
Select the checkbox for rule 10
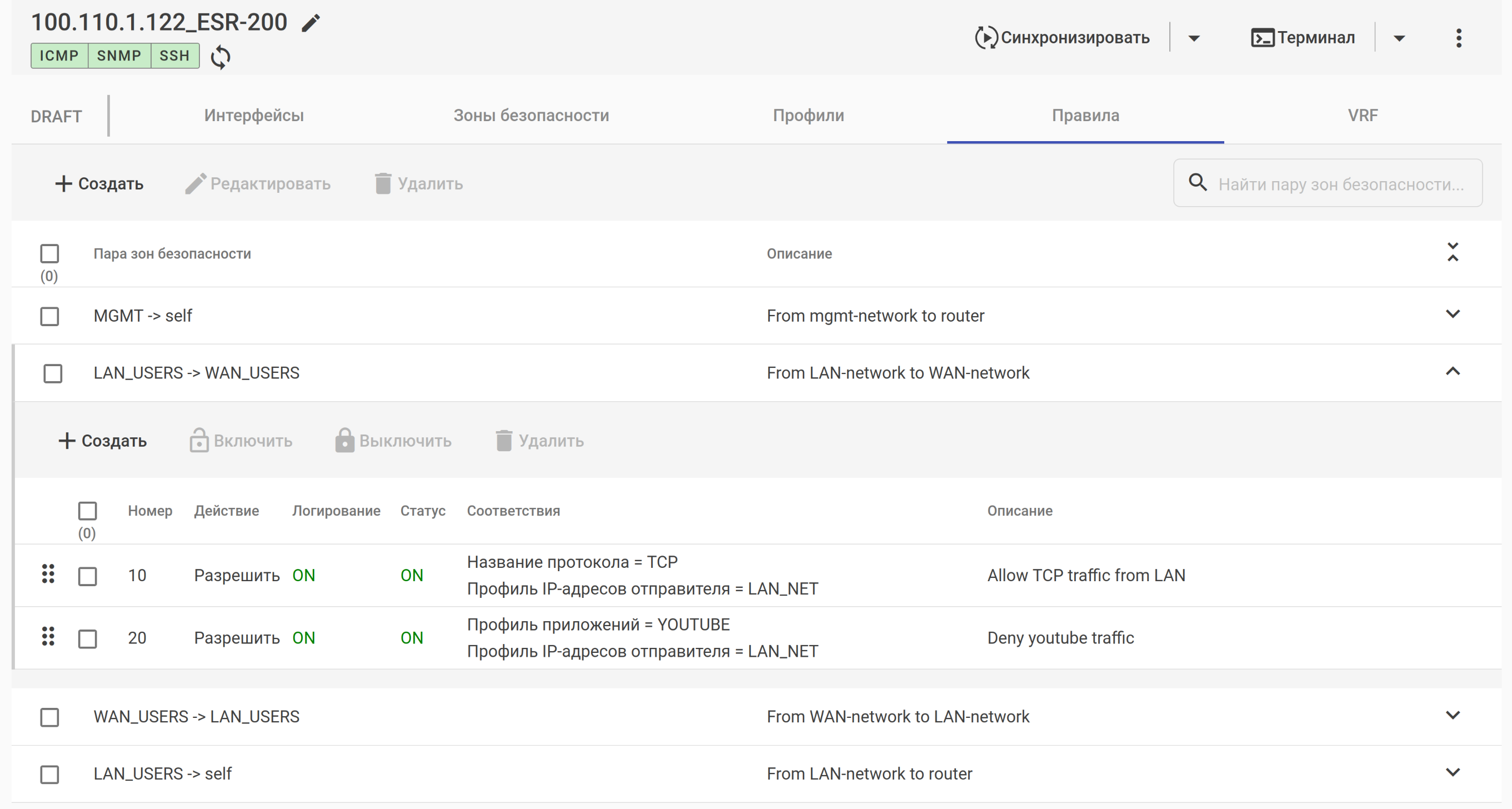pos(87,576)
